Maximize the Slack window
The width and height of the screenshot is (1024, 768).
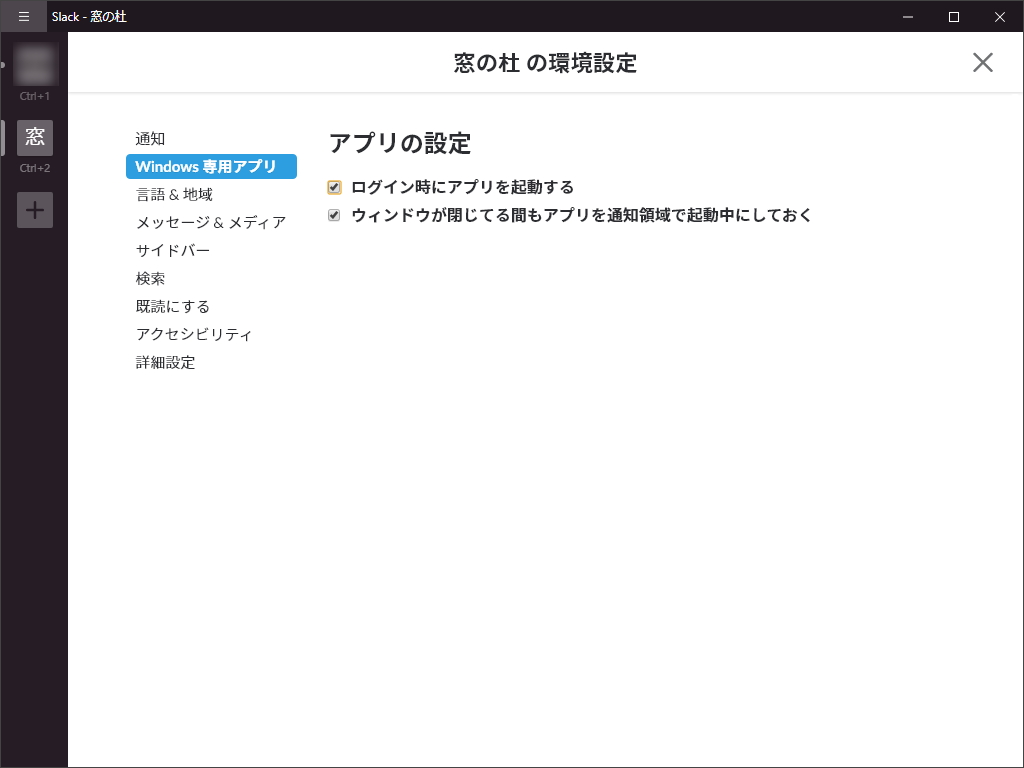tap(953, 16)
